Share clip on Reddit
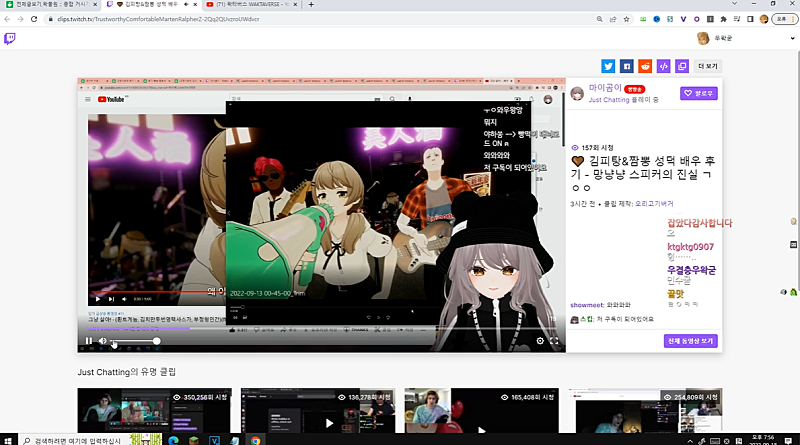This screenshot has height=445, width=800. coord(645,66)
